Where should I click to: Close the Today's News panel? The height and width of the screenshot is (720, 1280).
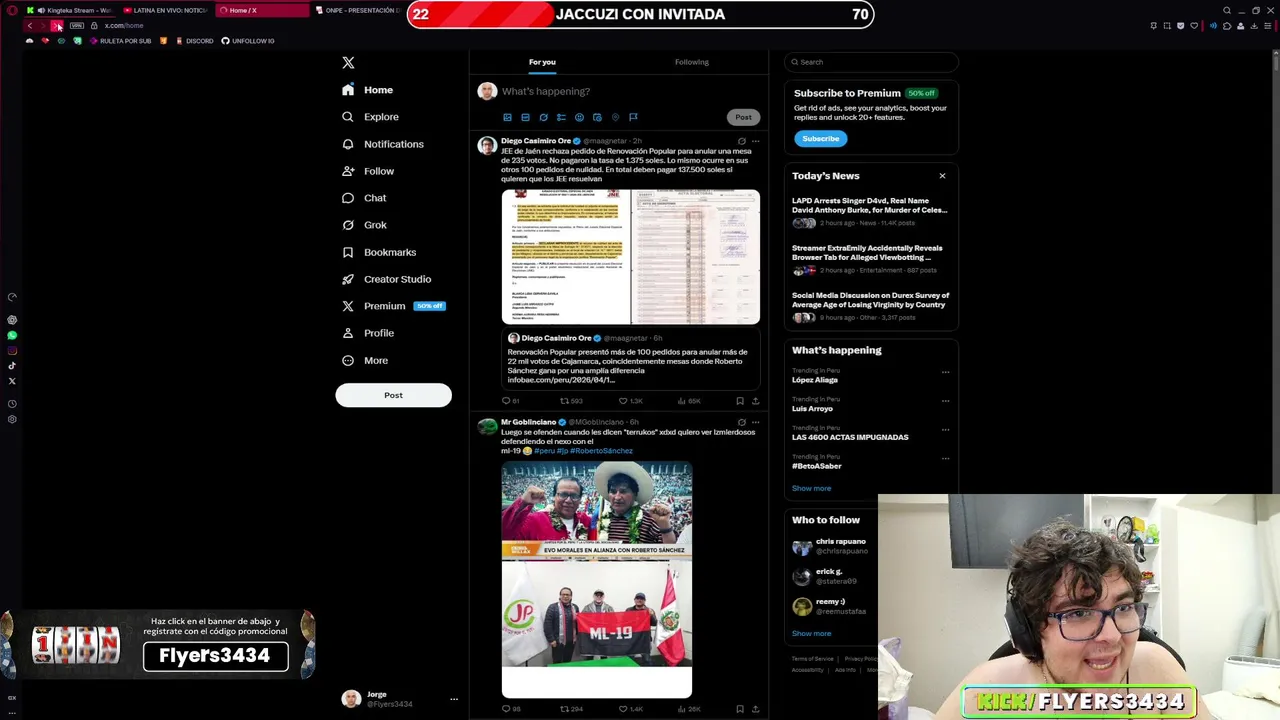pos(942,176)
